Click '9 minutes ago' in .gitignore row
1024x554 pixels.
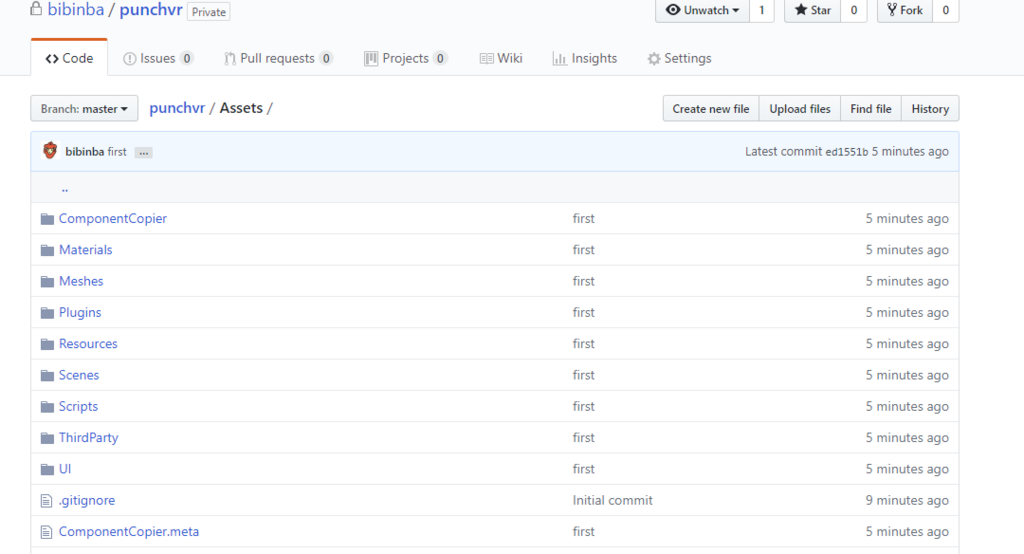coord(907,501)
